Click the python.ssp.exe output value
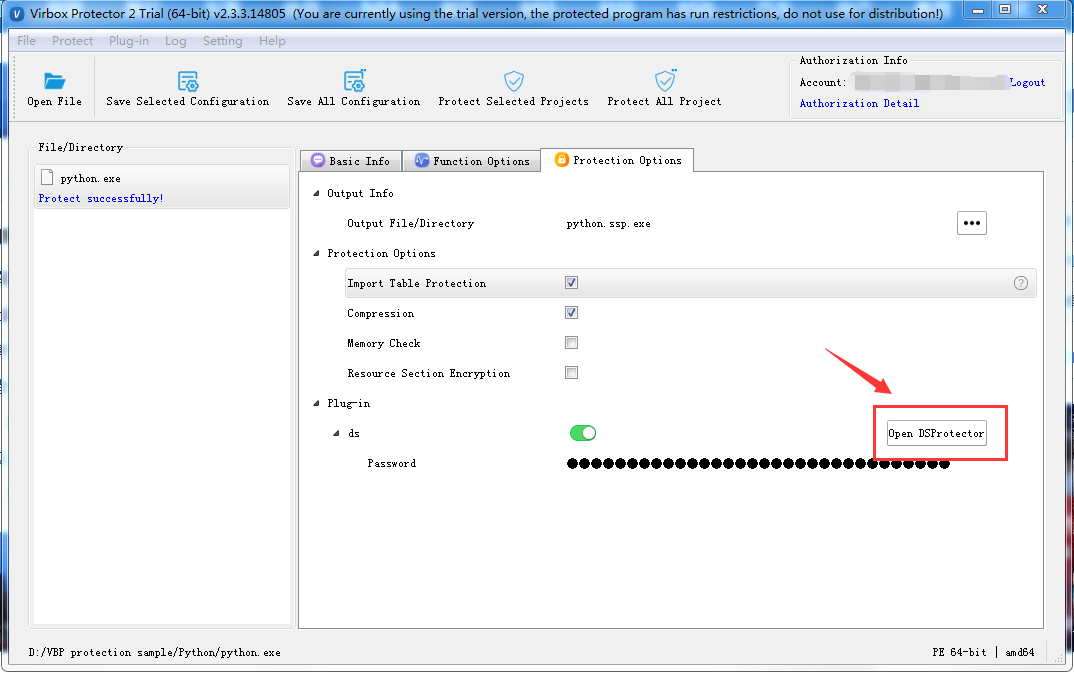 [x=608, y=224]
